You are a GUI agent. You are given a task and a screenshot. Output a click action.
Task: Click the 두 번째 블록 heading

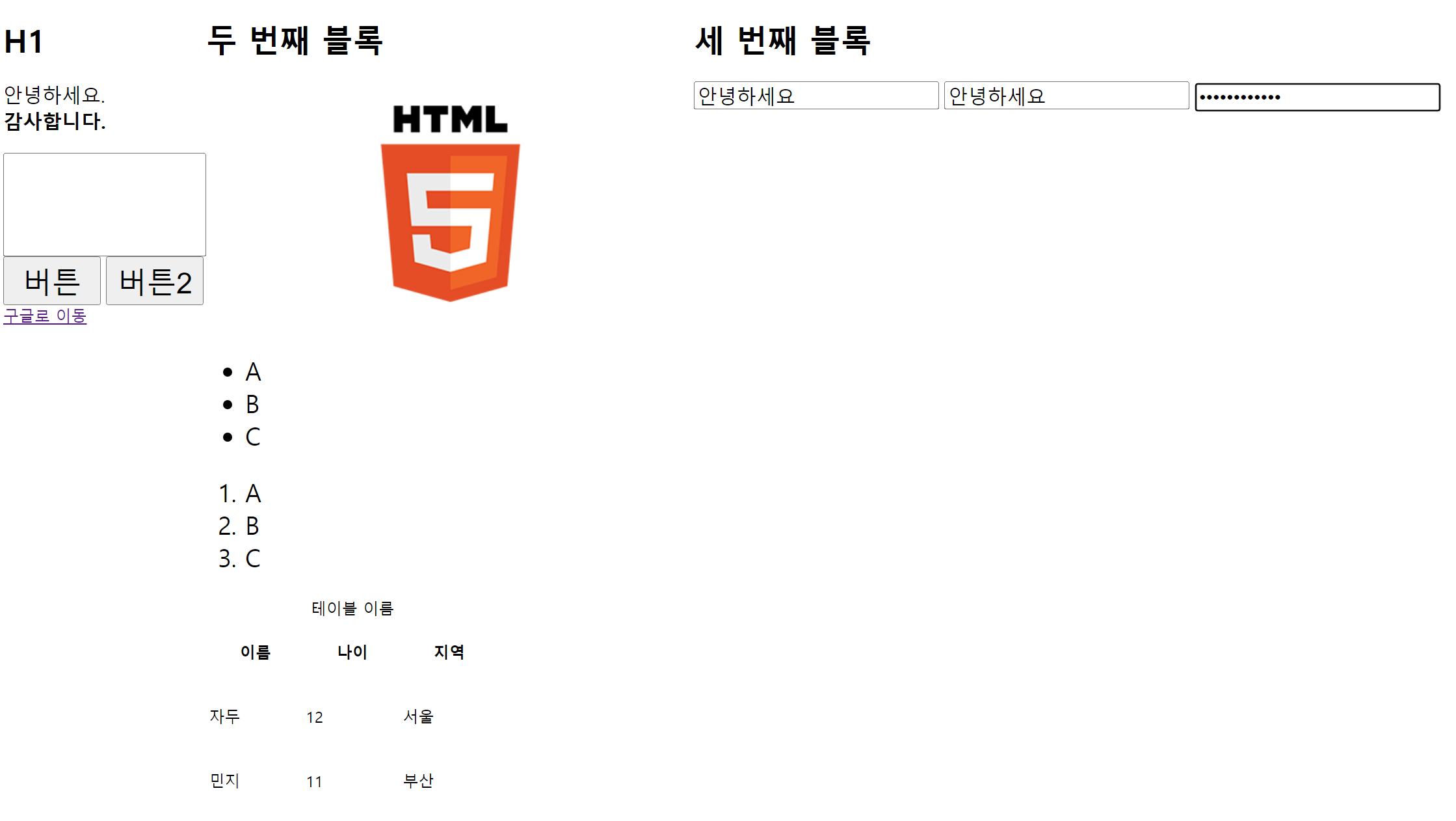click(295, 40)
